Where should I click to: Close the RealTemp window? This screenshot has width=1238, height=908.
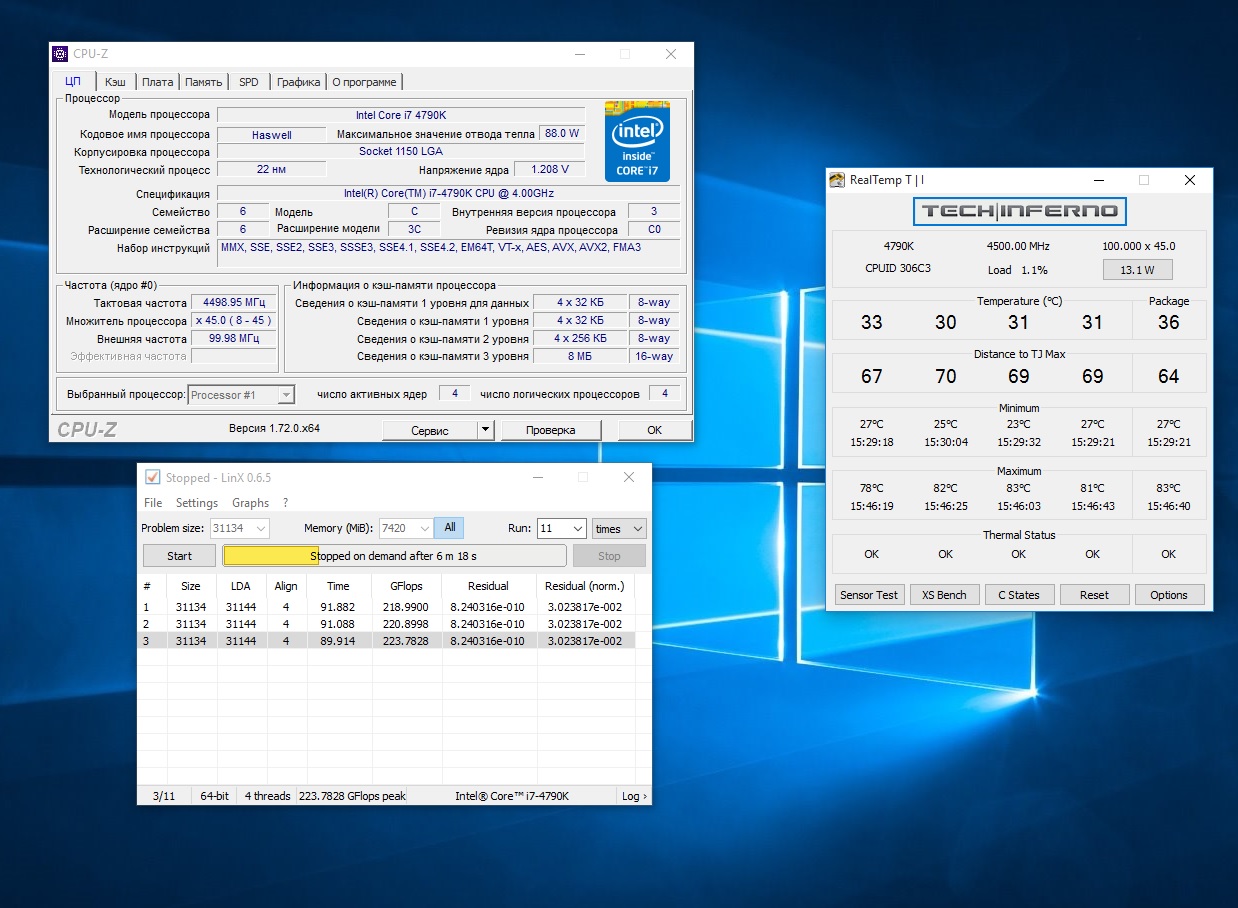click(x=1189, y=180)
